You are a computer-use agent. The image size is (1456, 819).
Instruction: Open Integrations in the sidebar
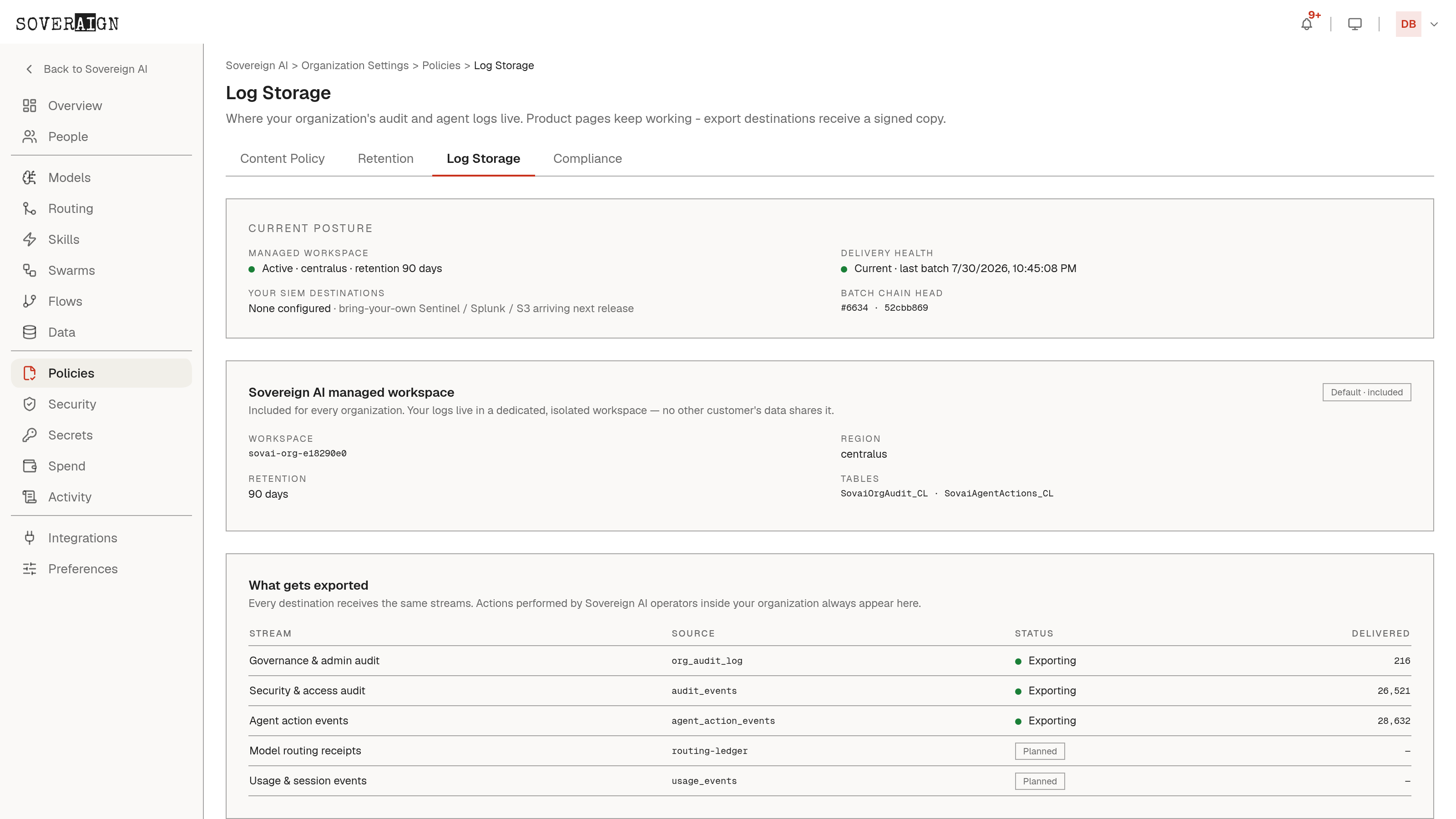coord(101,538)
